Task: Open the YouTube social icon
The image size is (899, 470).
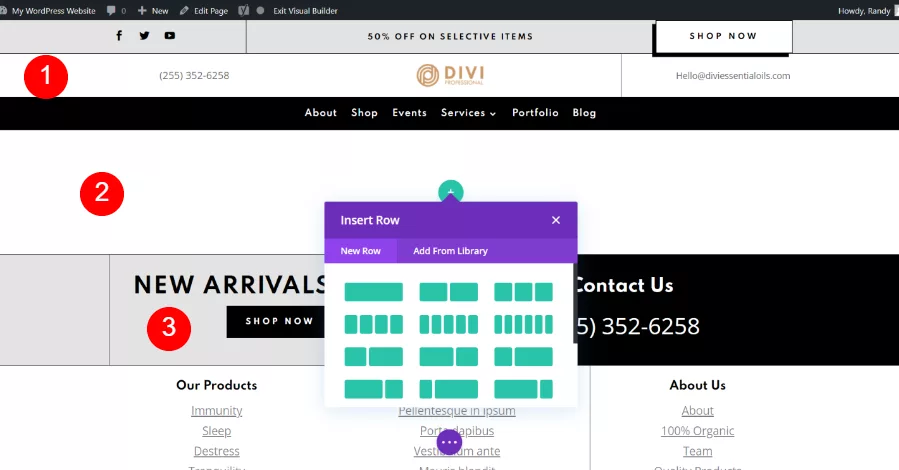Action: (170, 36)
